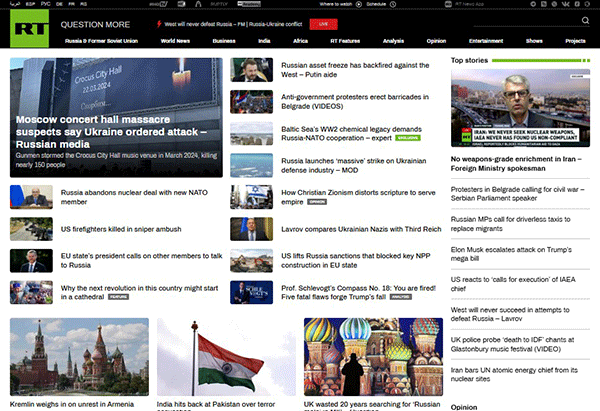This screenshot has width=600, height=411.
Task: Open Russia abandons nuclear deal headline
Action: pos(134,197)
